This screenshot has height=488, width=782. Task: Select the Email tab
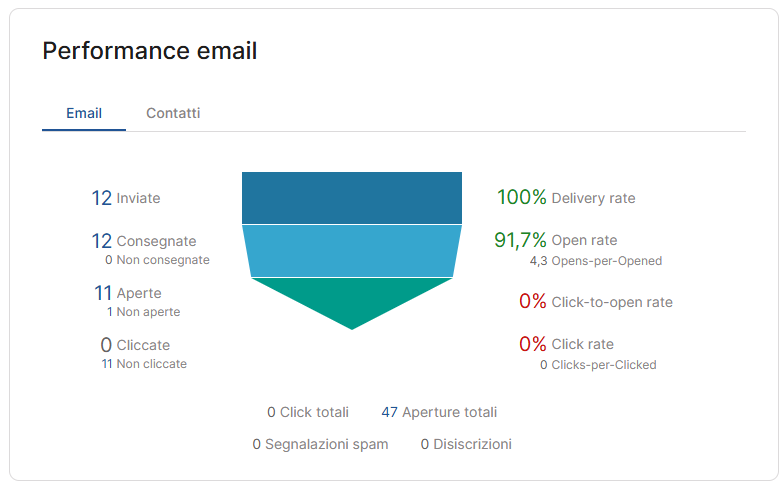(84, 113)
